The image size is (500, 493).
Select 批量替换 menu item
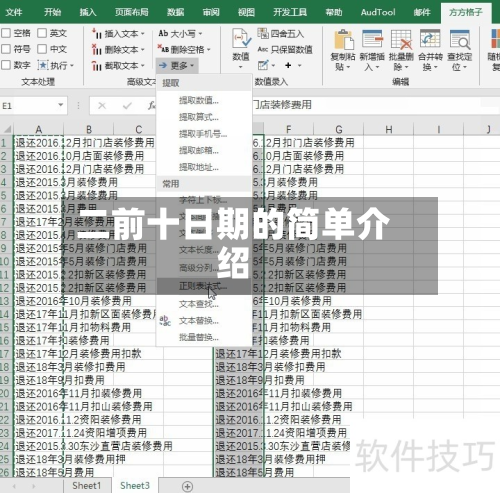[x=203, y=337]
